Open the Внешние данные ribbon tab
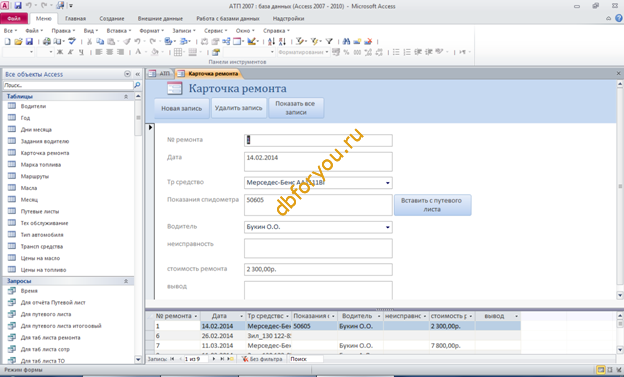This screenshot has width=624, height=377. pyautogui.click(x=160, y=18)
